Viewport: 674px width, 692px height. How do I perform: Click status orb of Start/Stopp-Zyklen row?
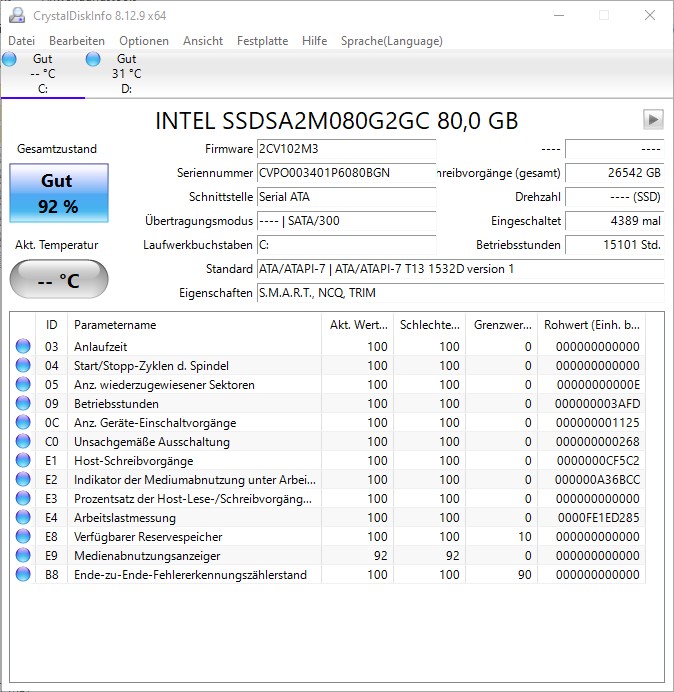(23, 365)
